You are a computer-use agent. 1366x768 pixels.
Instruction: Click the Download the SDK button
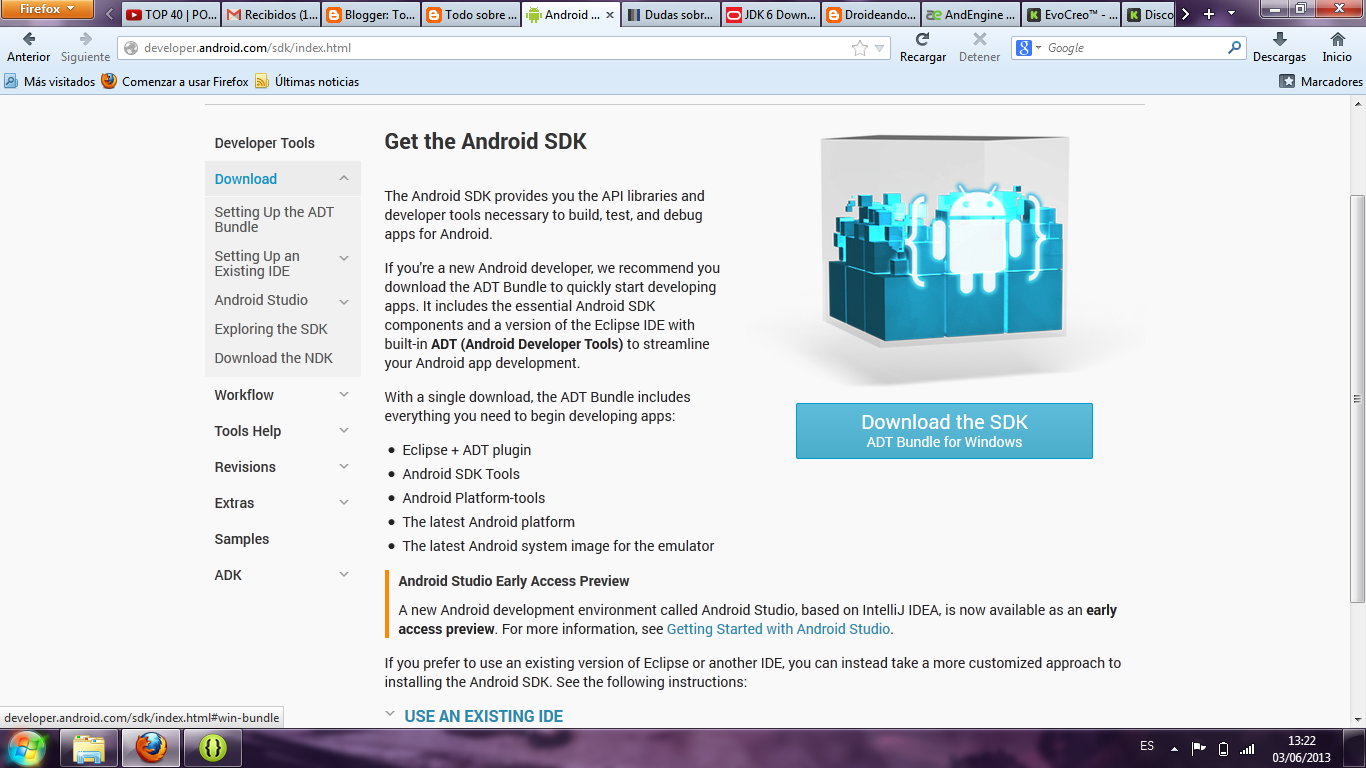tap(943, 430)
